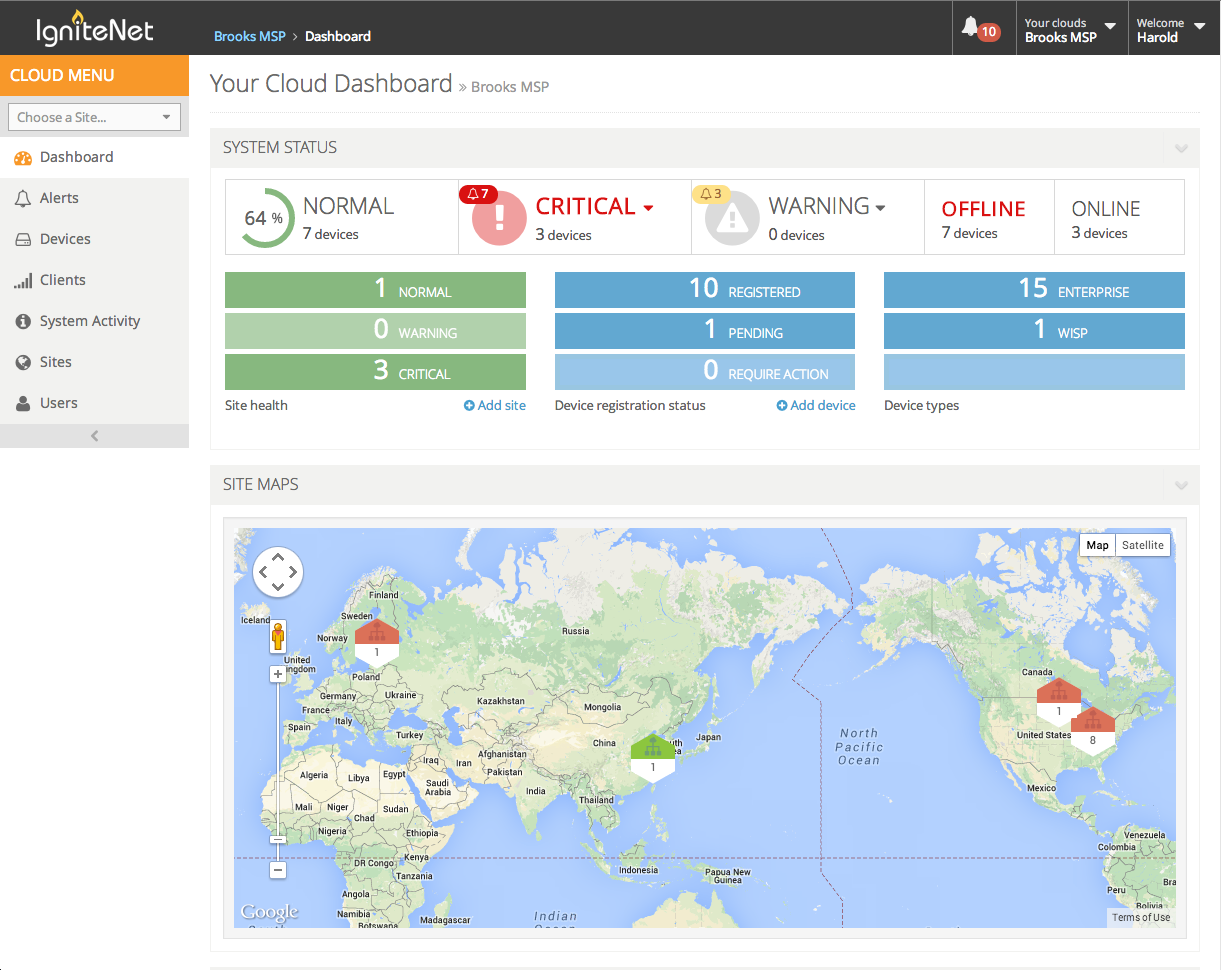
Task: Click Brooks MSP in the breadcrumb
Action: tap(249, 36)
